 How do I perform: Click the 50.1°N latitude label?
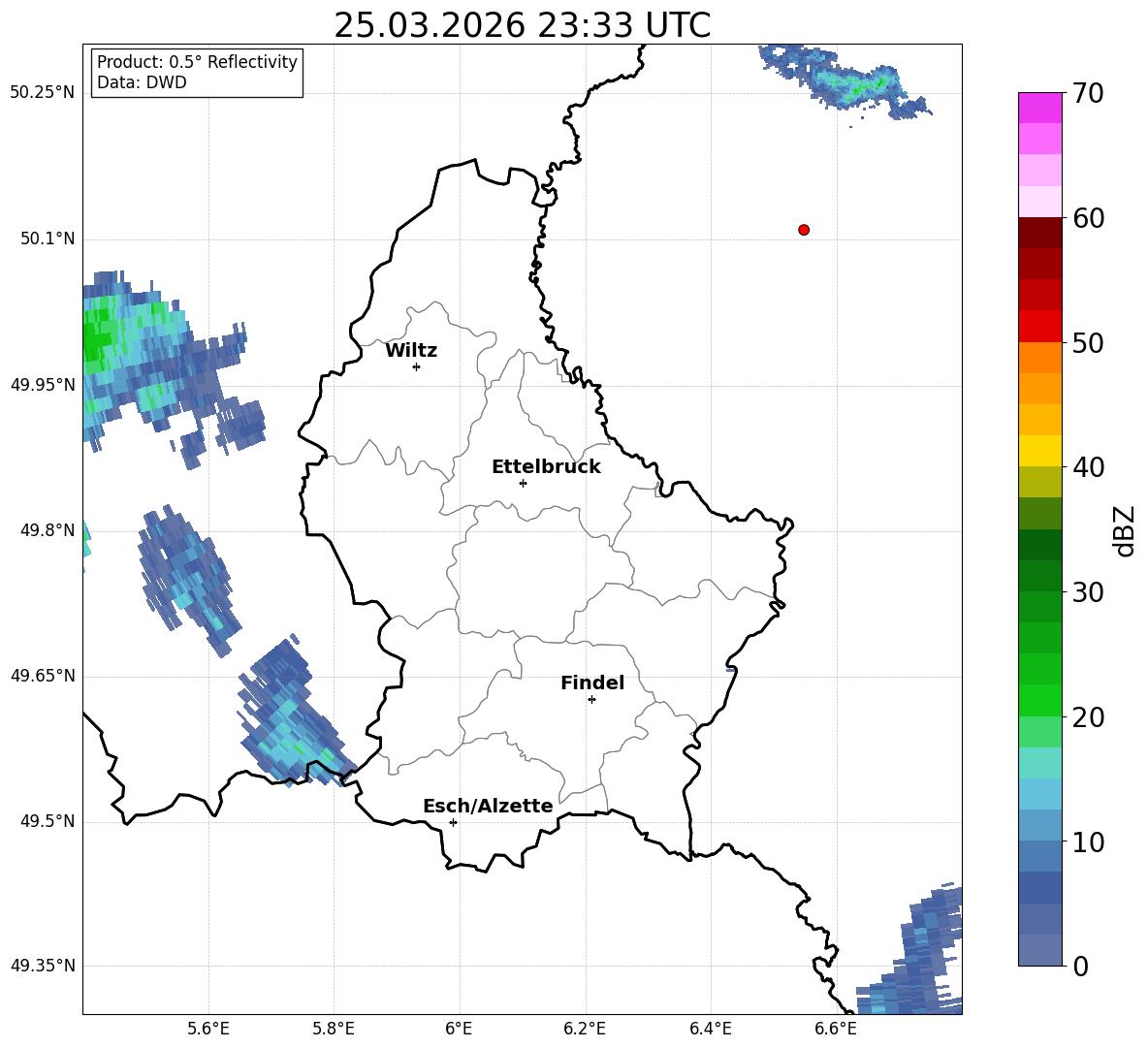[48, 239]
